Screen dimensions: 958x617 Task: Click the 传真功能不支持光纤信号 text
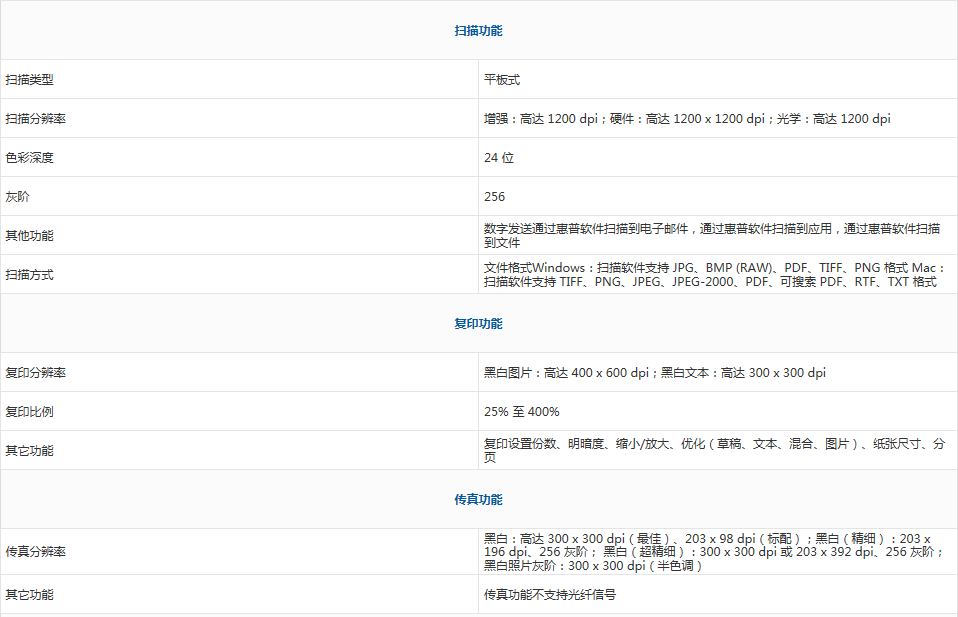click(549, 594)
